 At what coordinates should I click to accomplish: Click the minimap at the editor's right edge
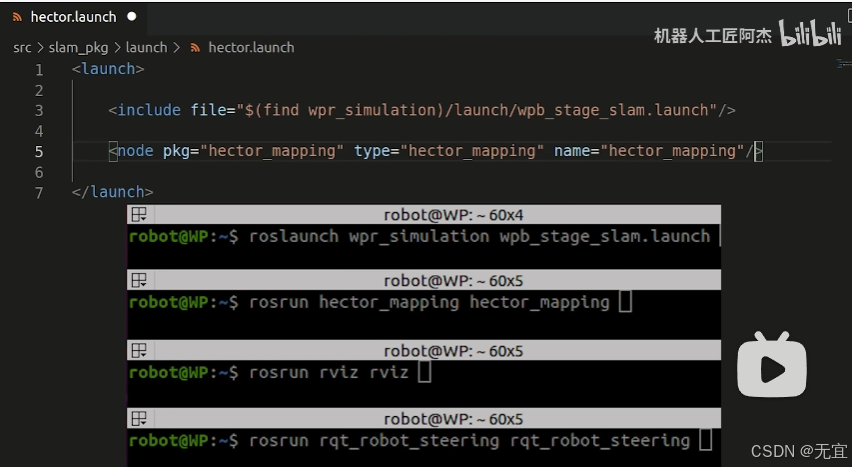(844, 64)
